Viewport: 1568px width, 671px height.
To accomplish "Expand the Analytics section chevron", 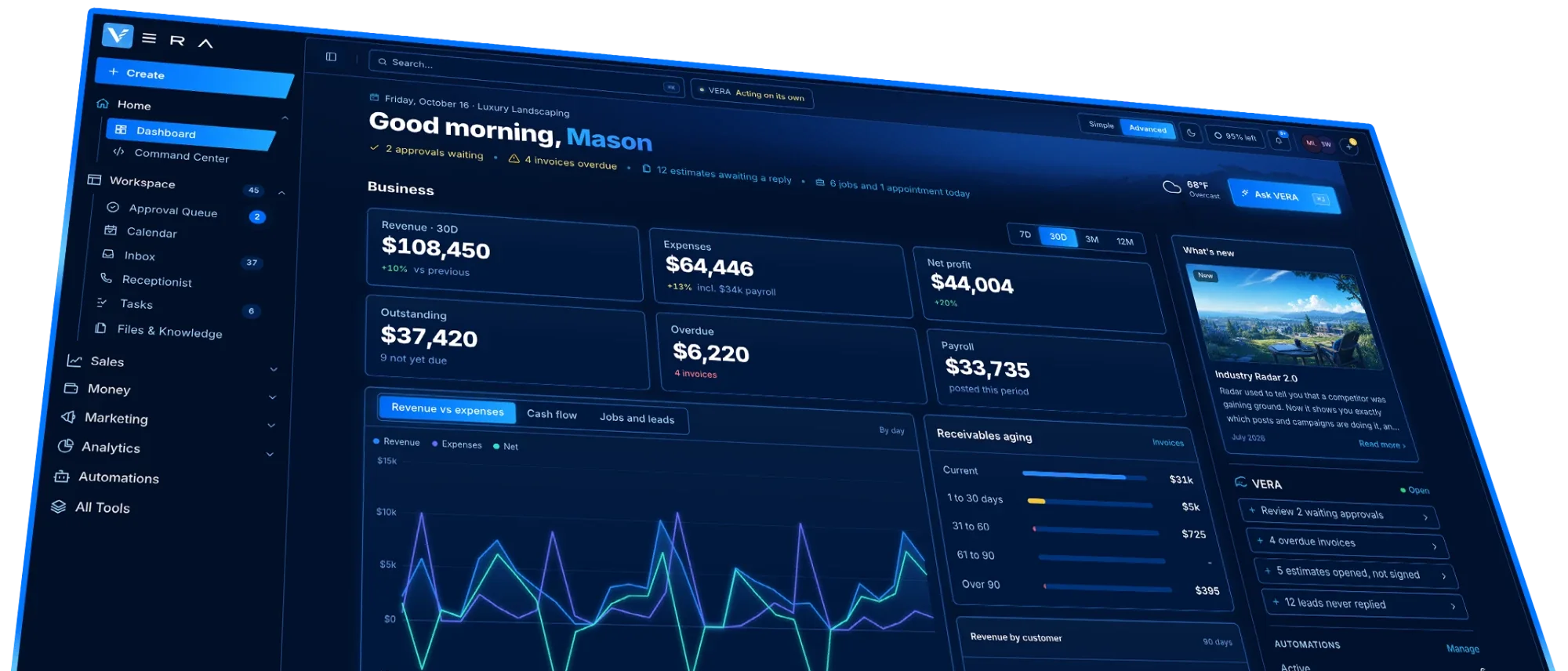I will [x=270, y=455].
